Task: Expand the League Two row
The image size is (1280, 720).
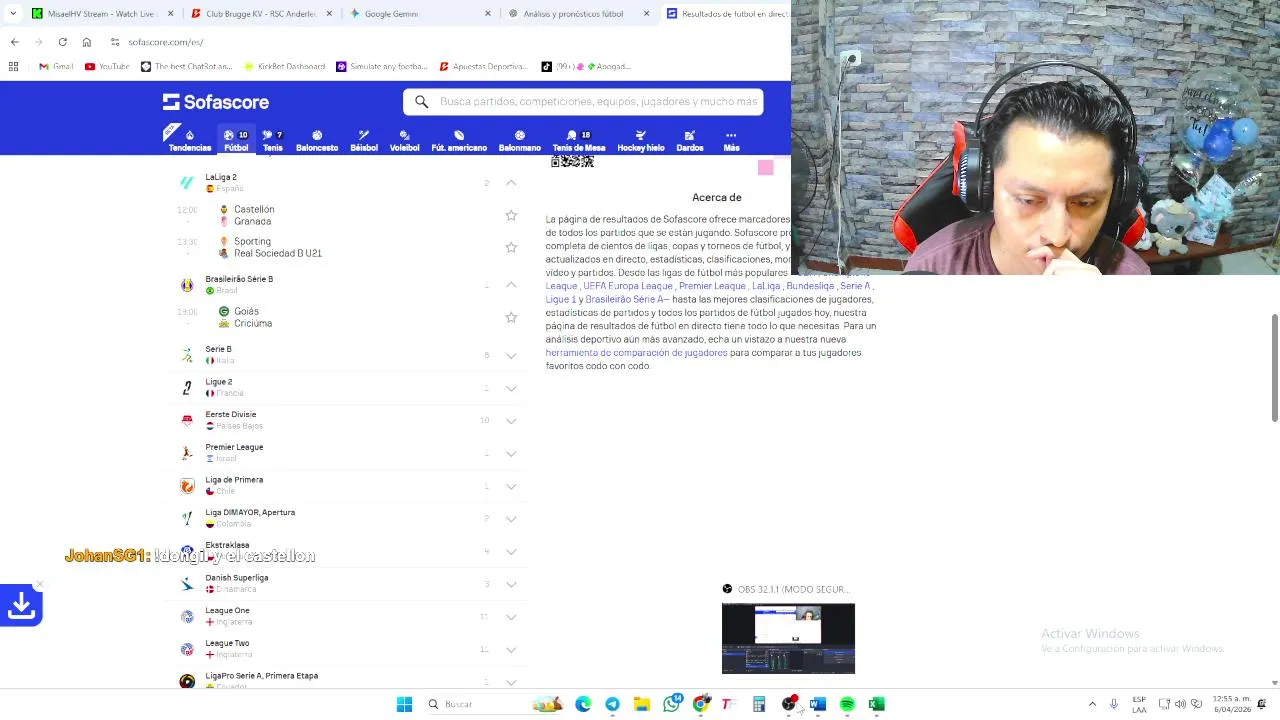Action: click(511, 650)
